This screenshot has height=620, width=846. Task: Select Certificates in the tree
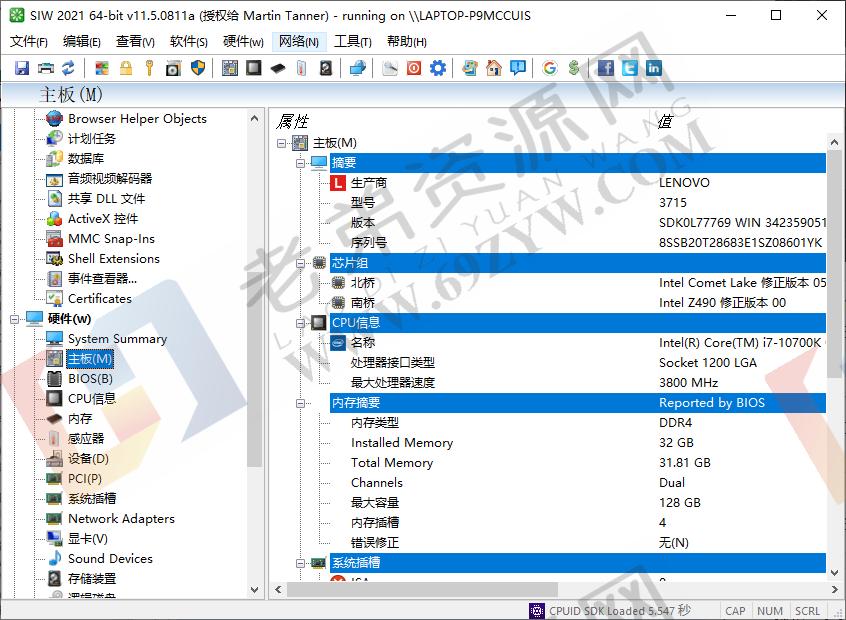click(100, 298)
